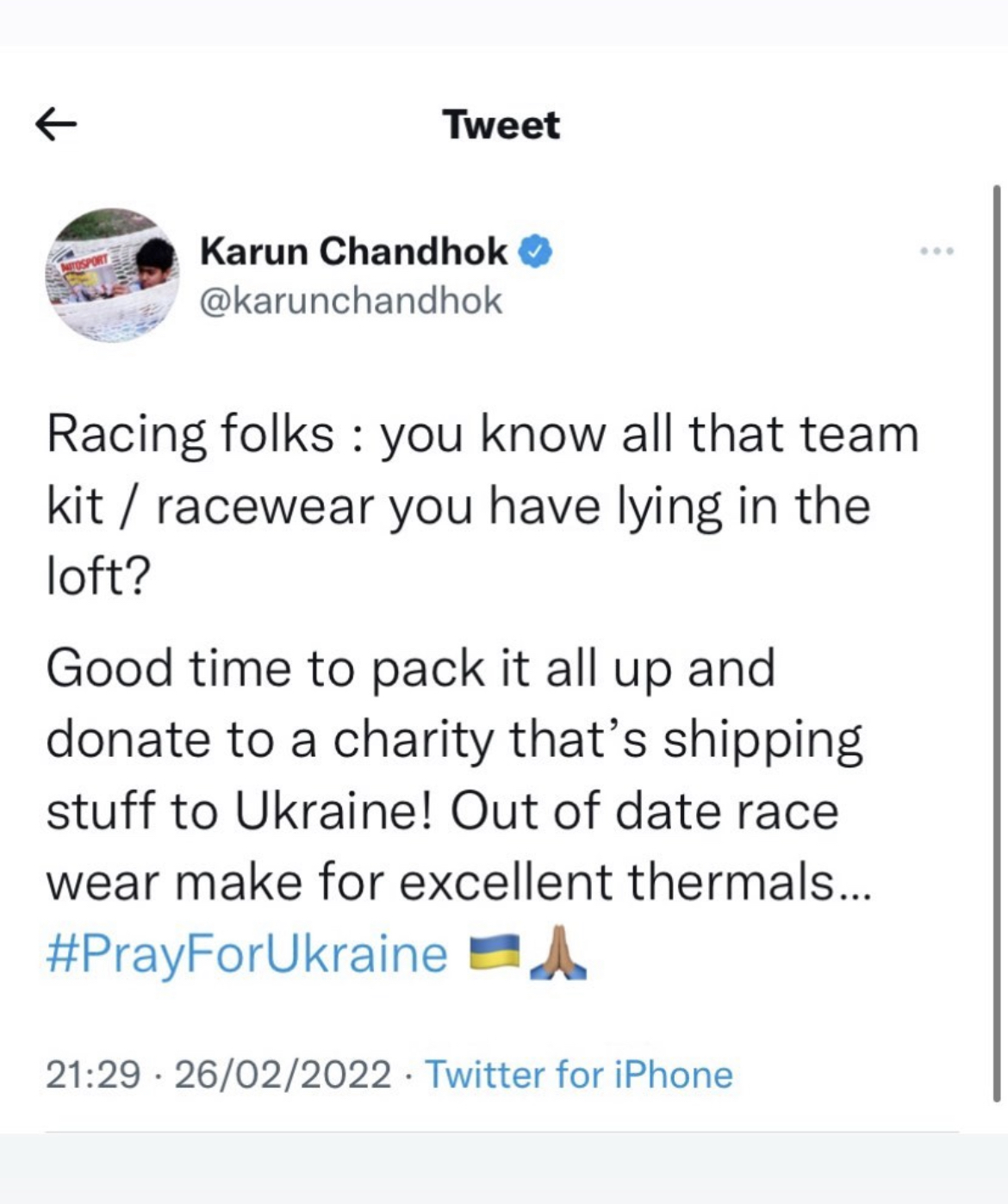Image resolution: width=1008 pixels, height=1204 pixels.
Task: Open the @karunchandhok handle link
Action: tap(351, 301)
